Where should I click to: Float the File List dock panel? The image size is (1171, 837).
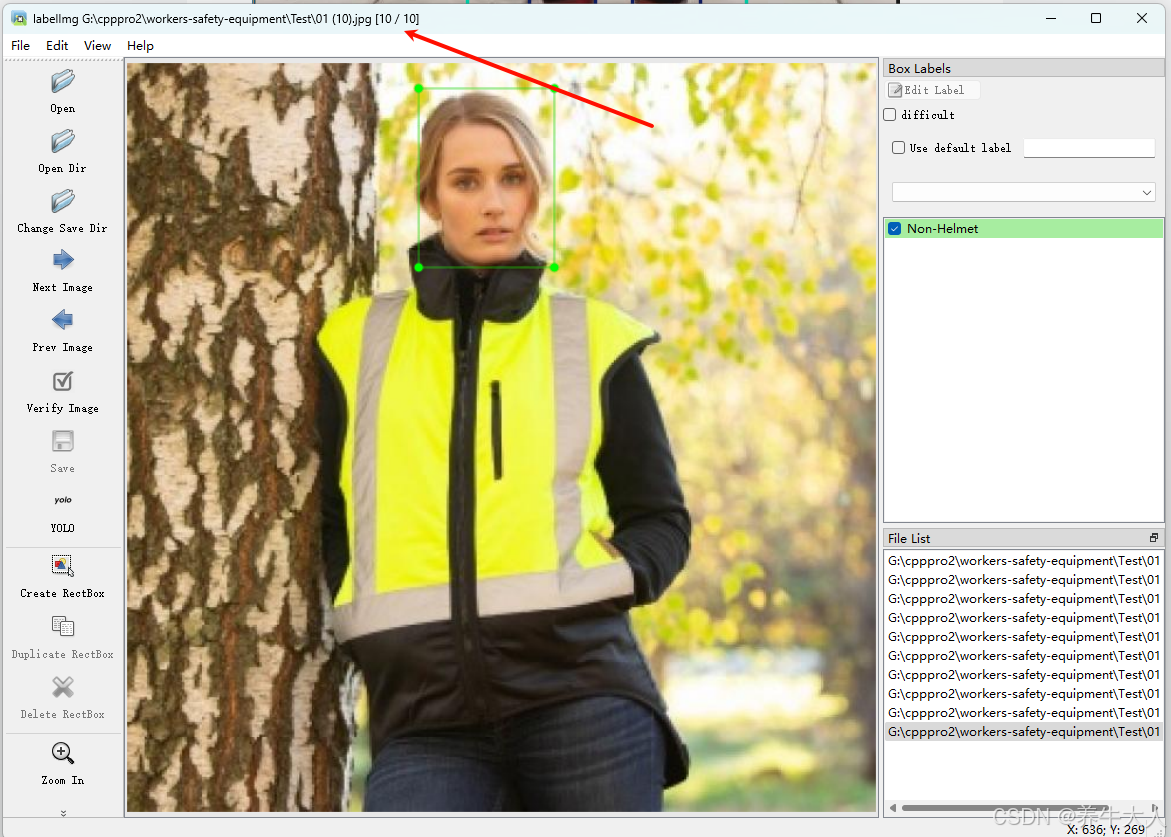coord(1154,538)
